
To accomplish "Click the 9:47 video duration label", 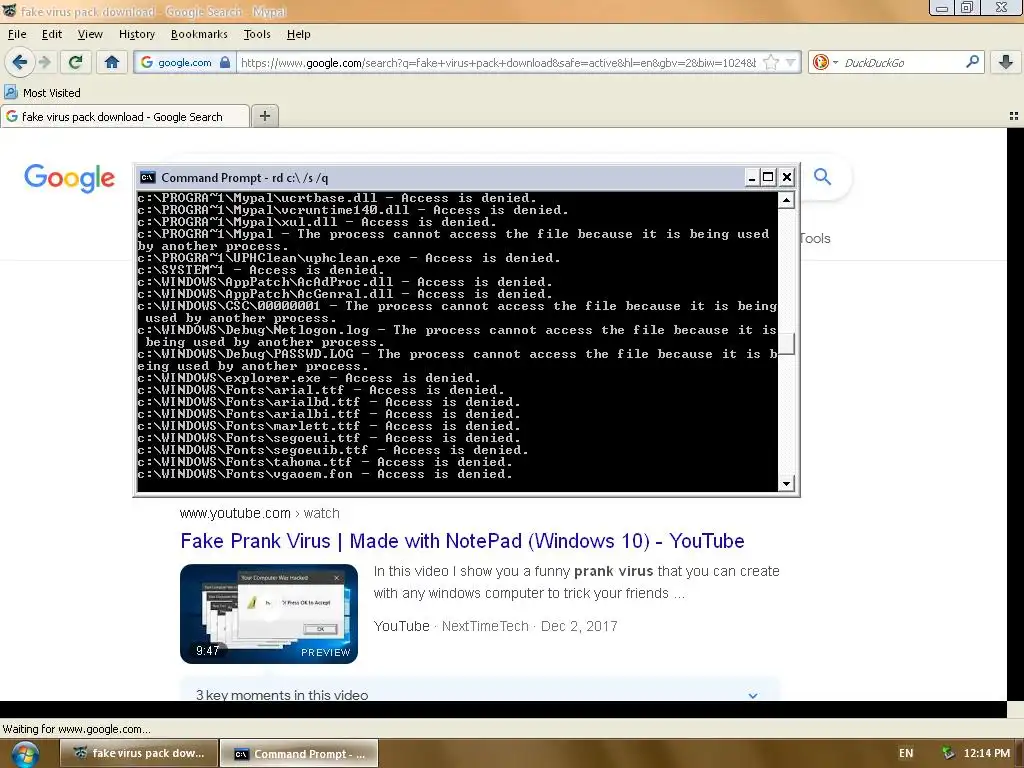I will [207, 650].
